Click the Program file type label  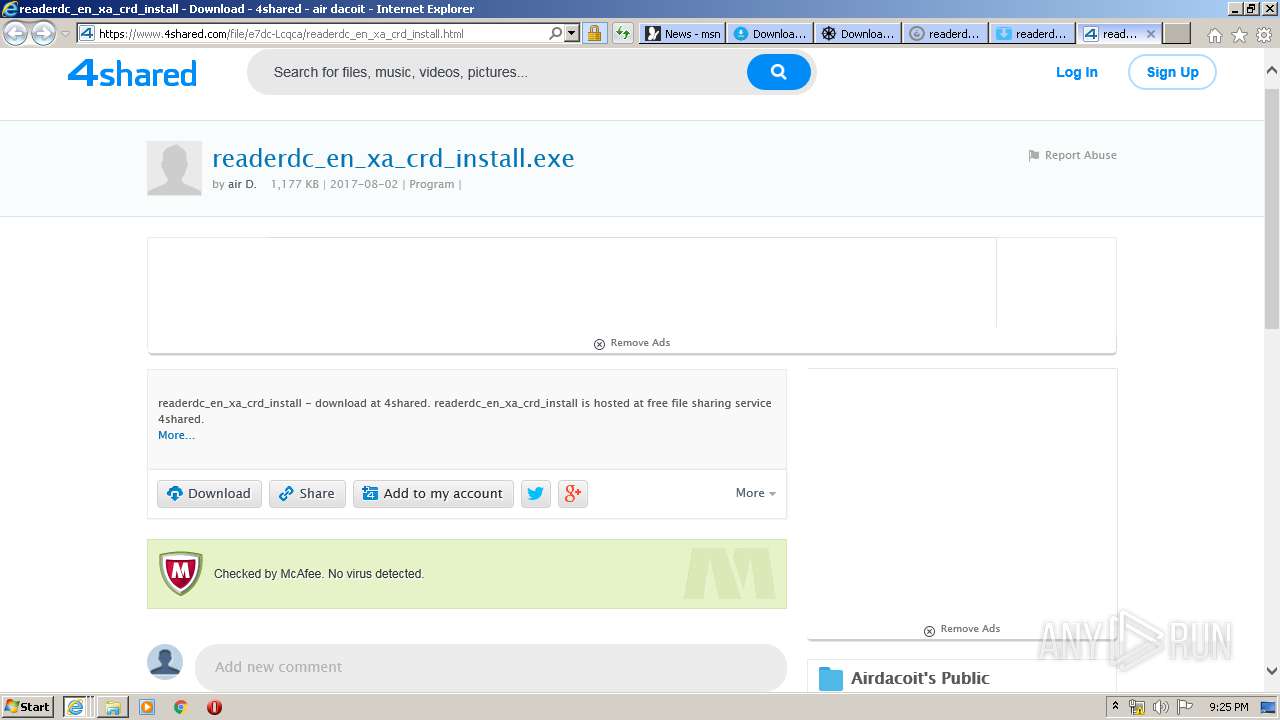432,184
